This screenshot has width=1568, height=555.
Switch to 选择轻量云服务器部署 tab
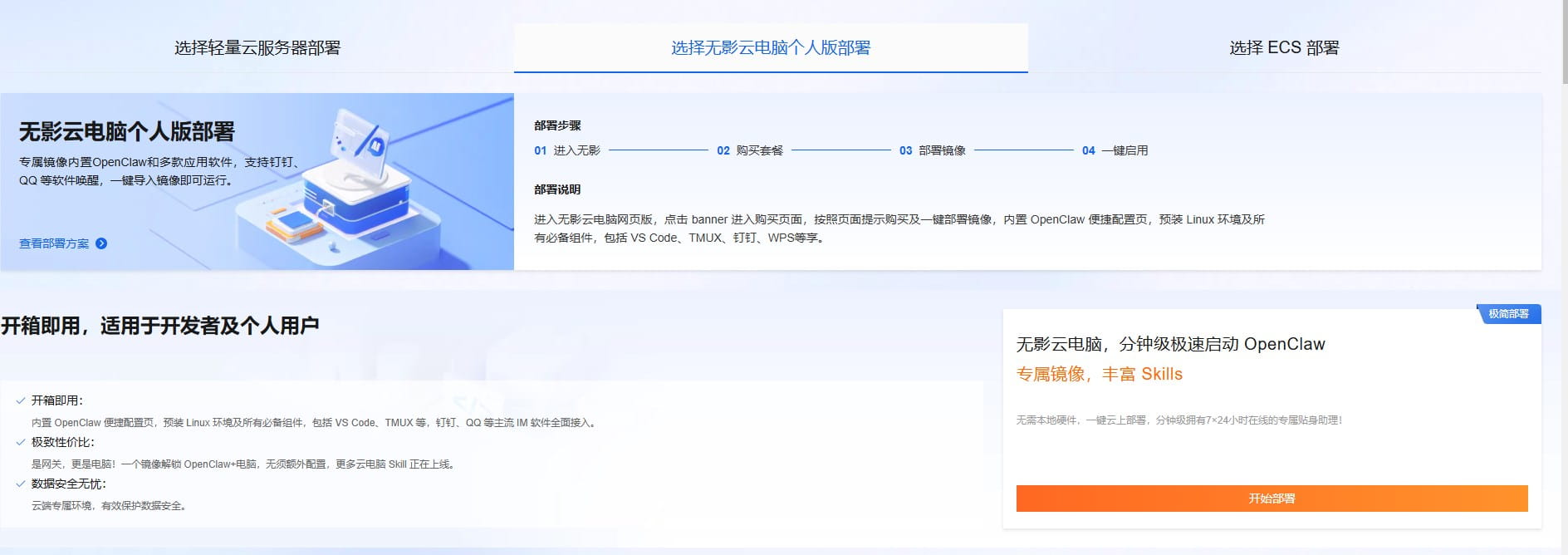click(x=257, y=48)
